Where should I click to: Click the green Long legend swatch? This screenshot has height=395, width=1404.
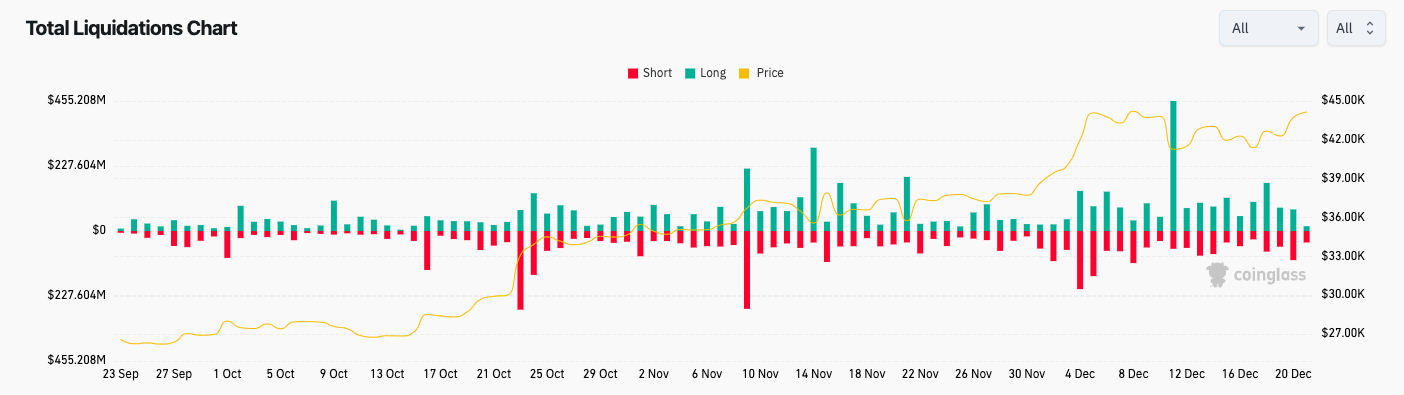pyautogui.click(x=690, y=73)
